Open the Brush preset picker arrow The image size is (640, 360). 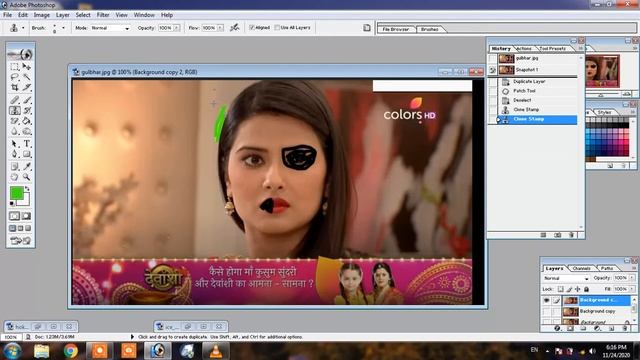(63, 28)
